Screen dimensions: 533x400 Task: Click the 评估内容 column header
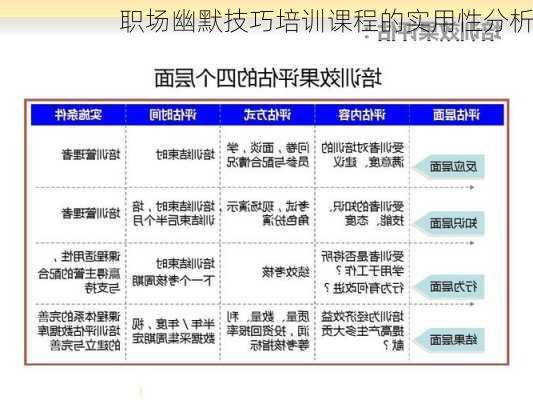(362, 115)
